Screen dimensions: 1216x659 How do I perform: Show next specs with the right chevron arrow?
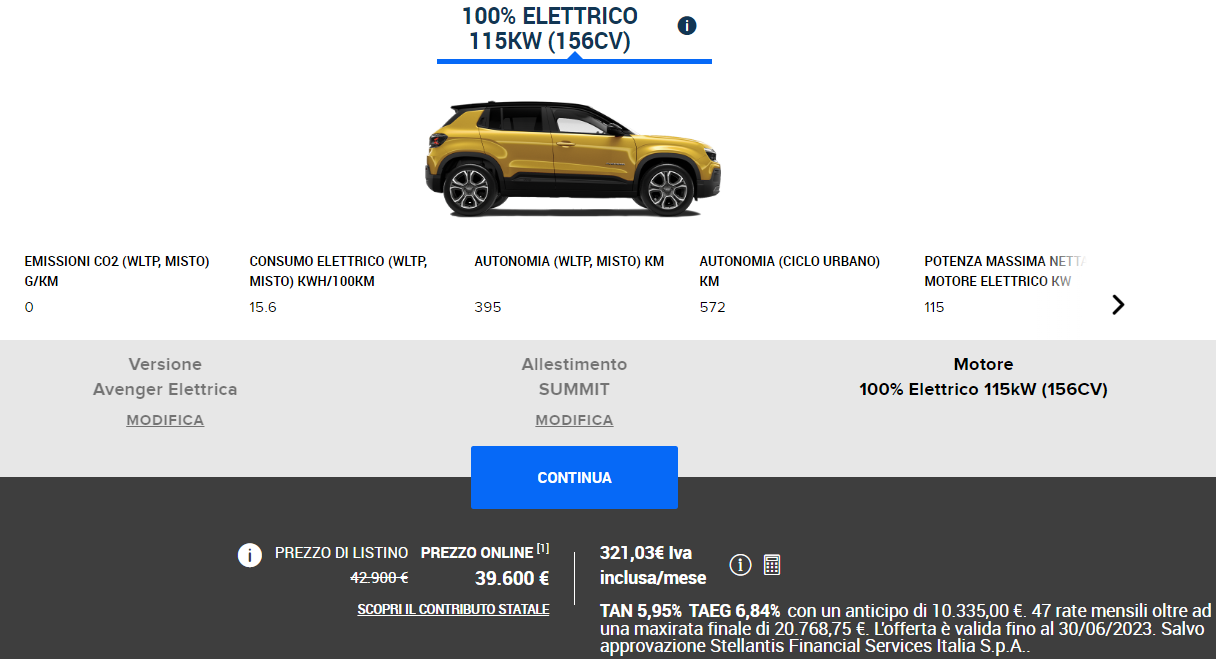[1118, 305]
